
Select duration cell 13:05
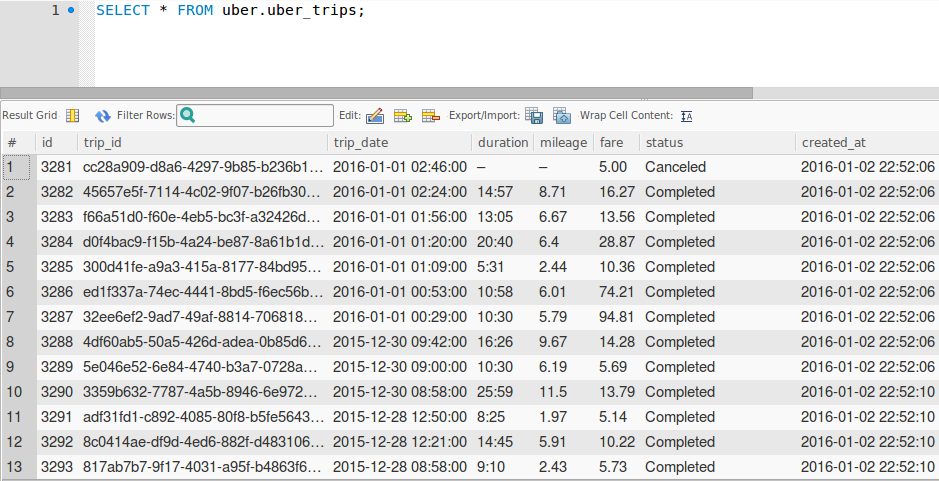tap(502, 217)
